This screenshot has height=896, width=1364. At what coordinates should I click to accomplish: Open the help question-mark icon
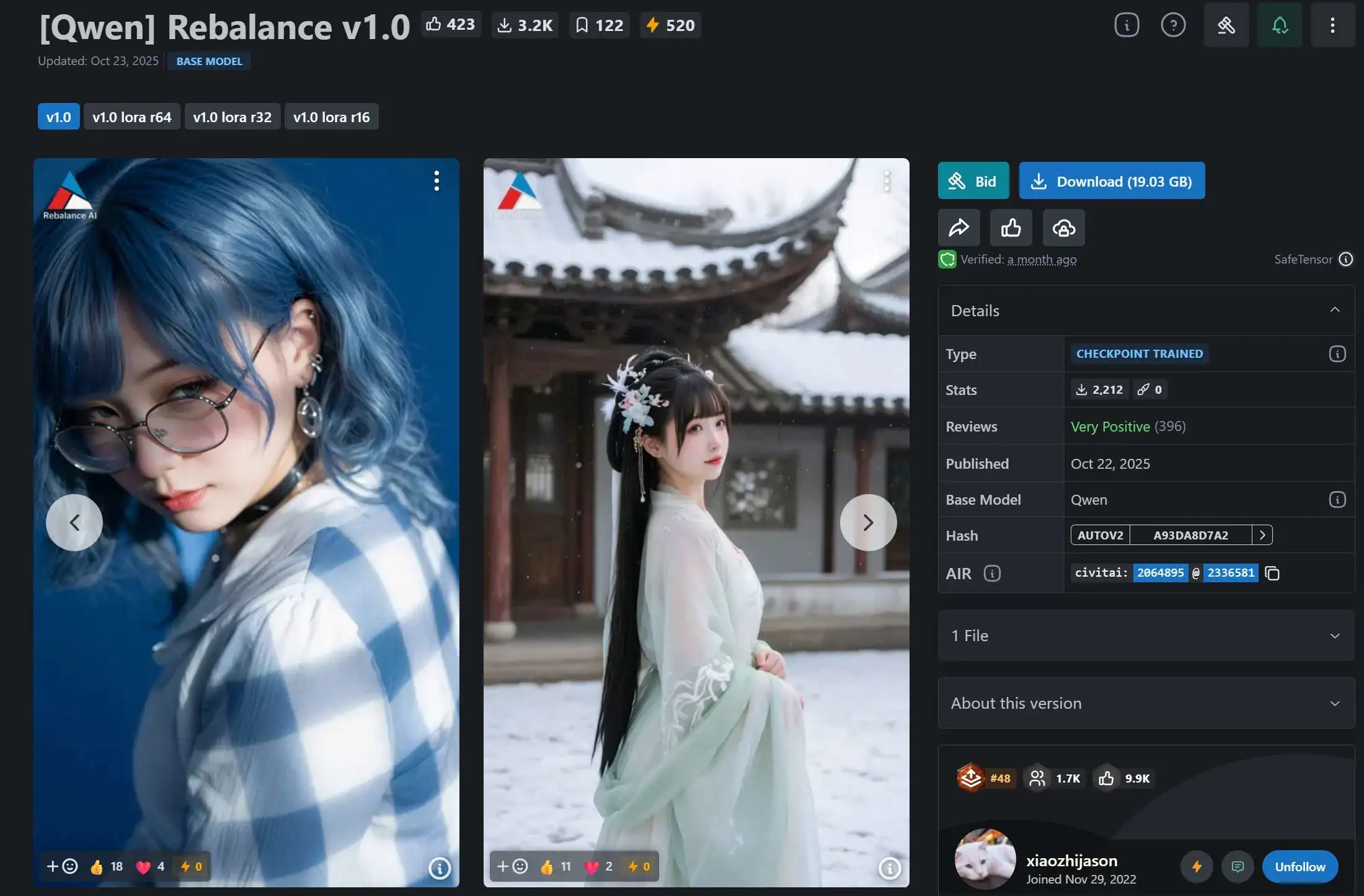[x=1173, y=25]
